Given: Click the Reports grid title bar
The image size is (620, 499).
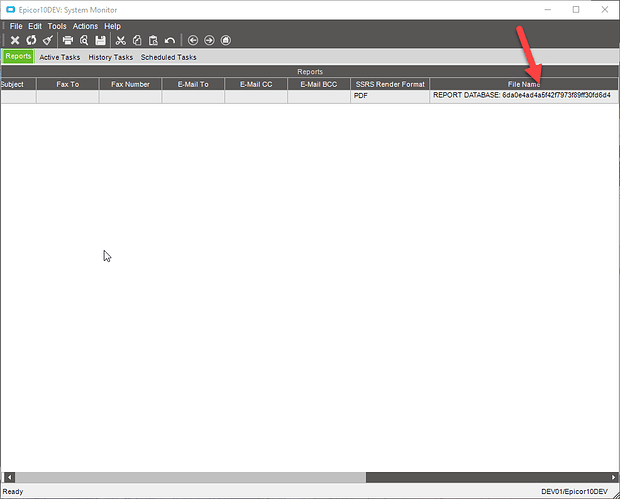Looking at the screenshot, I should click(x=310, y=72).
